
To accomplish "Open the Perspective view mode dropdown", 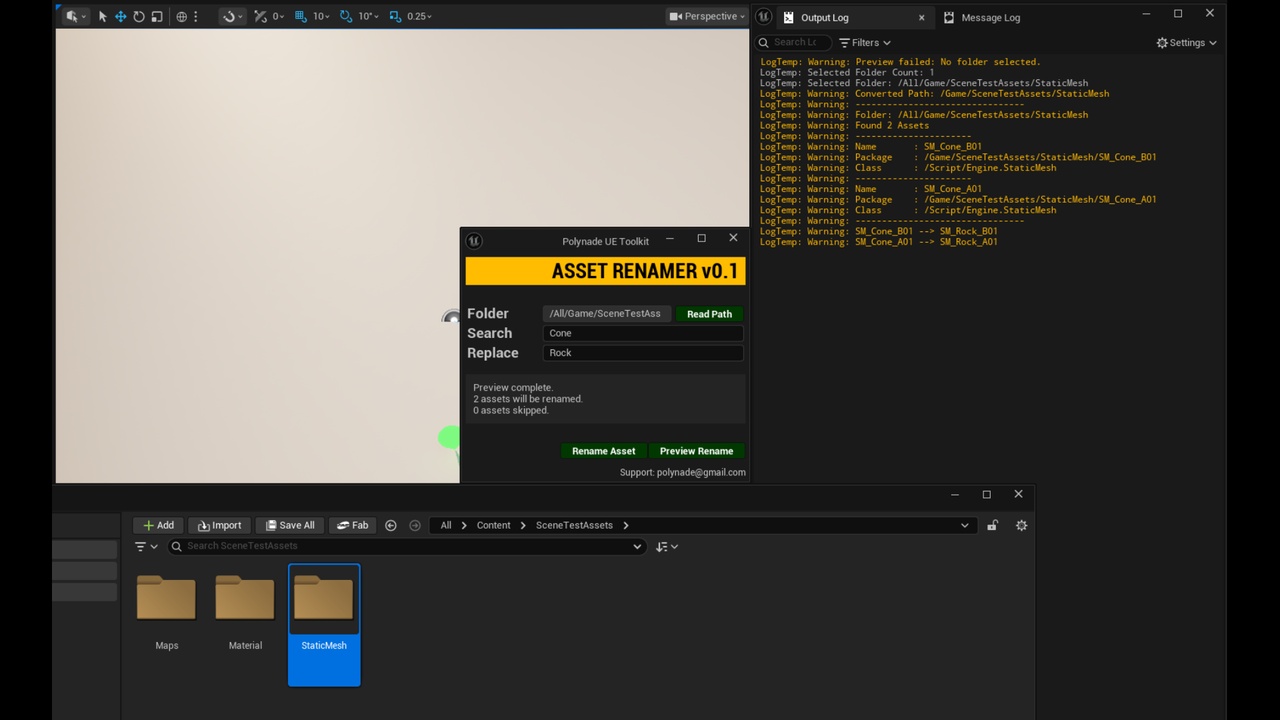I will [x=707, y=16].
